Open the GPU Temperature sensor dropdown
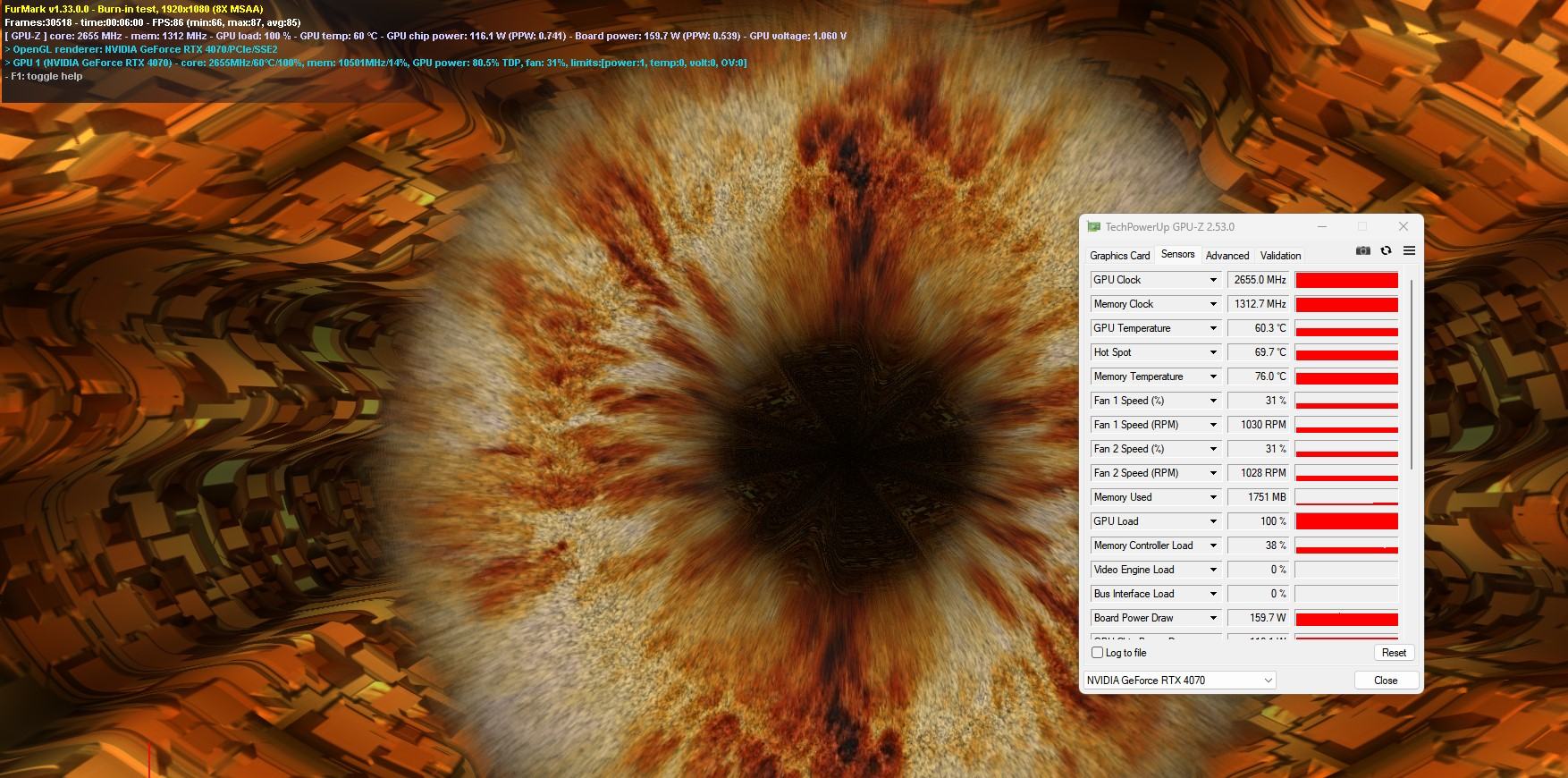The image size is (1568, 778). click(x=1213, y=328)
